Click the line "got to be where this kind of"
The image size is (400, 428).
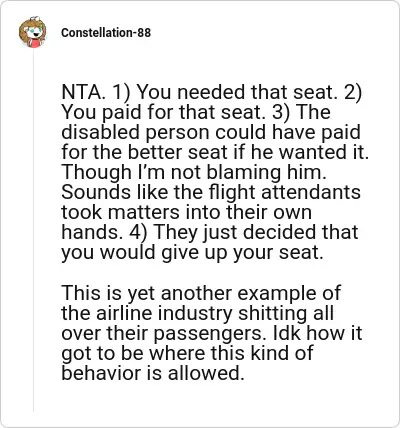tap(187, 353)
